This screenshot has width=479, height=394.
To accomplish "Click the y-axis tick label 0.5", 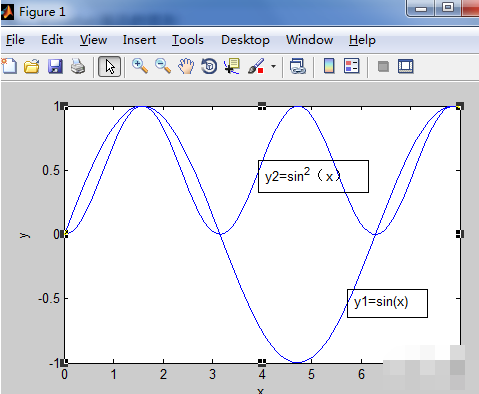I will click(x=51, y=170).
